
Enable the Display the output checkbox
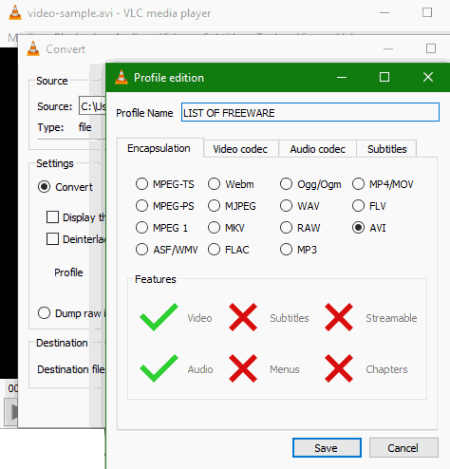point(53,217)
